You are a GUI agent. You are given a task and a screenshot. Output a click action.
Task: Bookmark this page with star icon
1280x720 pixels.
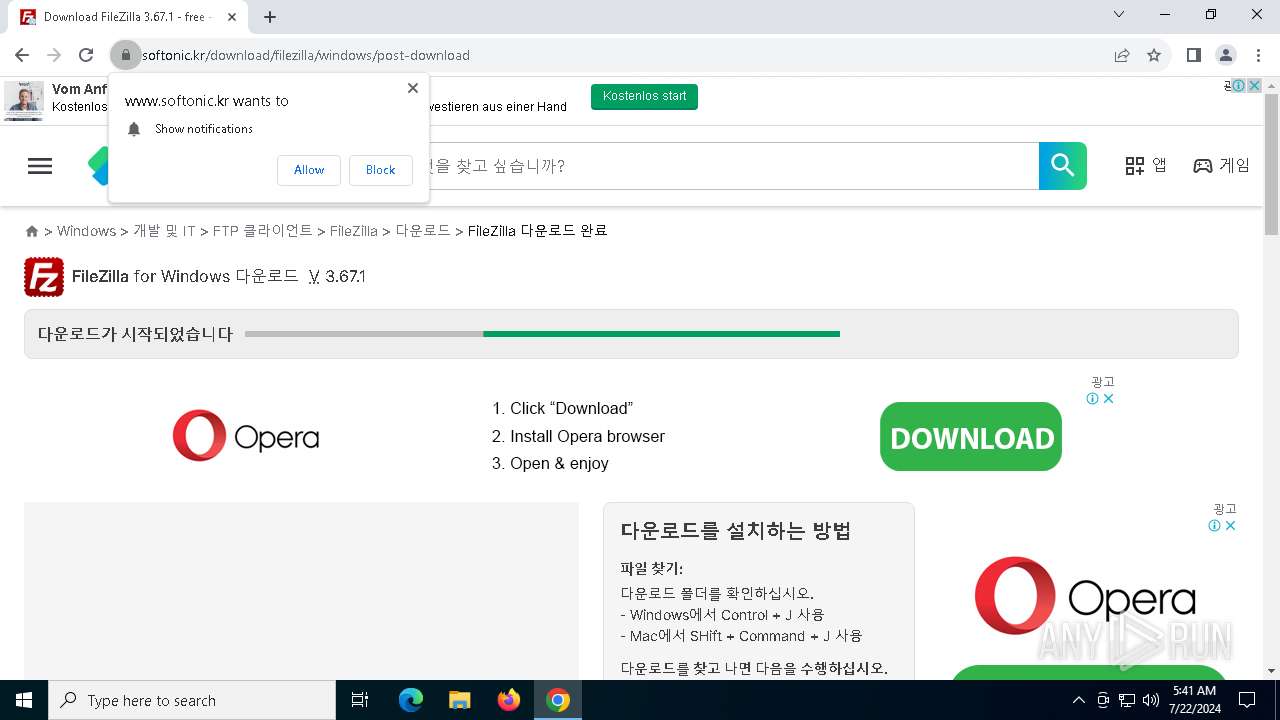coord(1154,55)
